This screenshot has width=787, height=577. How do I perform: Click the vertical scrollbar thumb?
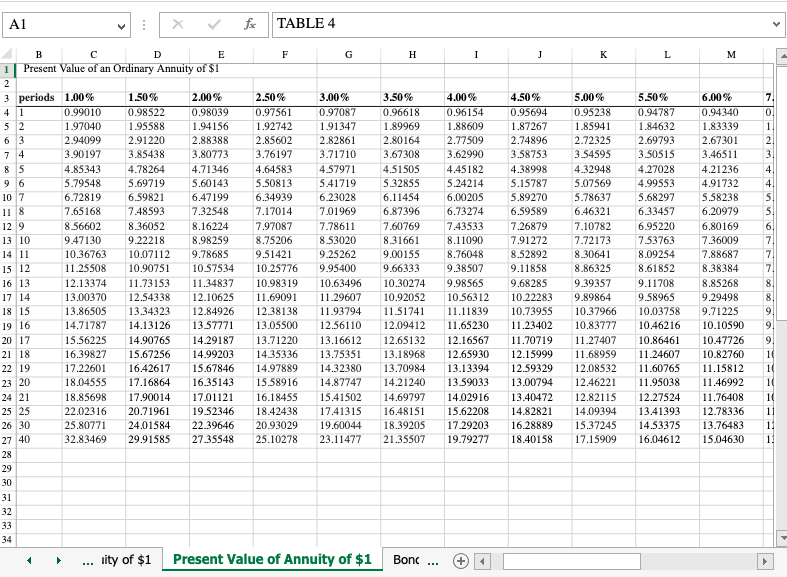click(x=782, y=193)
